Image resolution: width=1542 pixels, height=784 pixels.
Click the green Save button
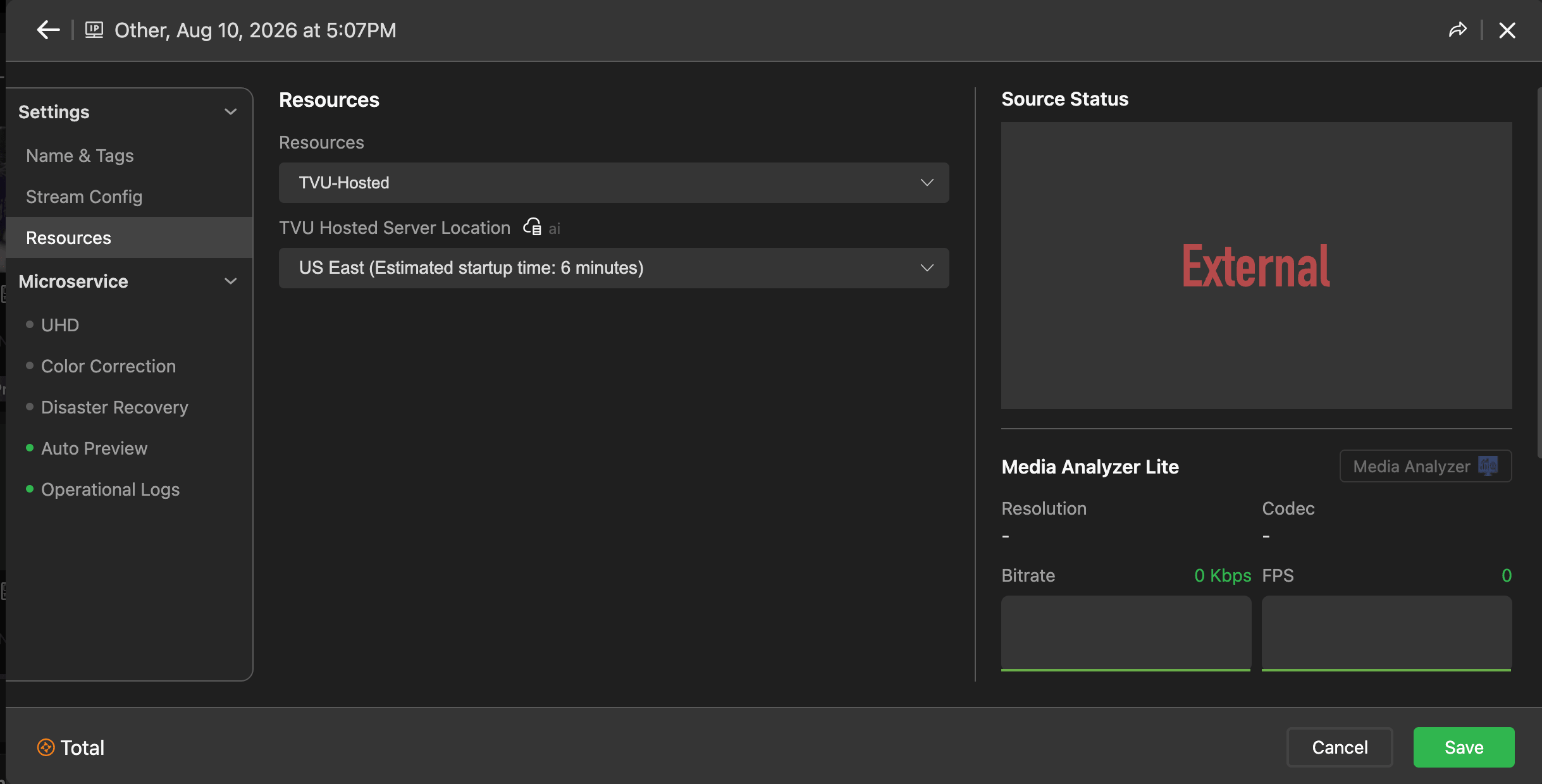click(x=1464, y=747)
